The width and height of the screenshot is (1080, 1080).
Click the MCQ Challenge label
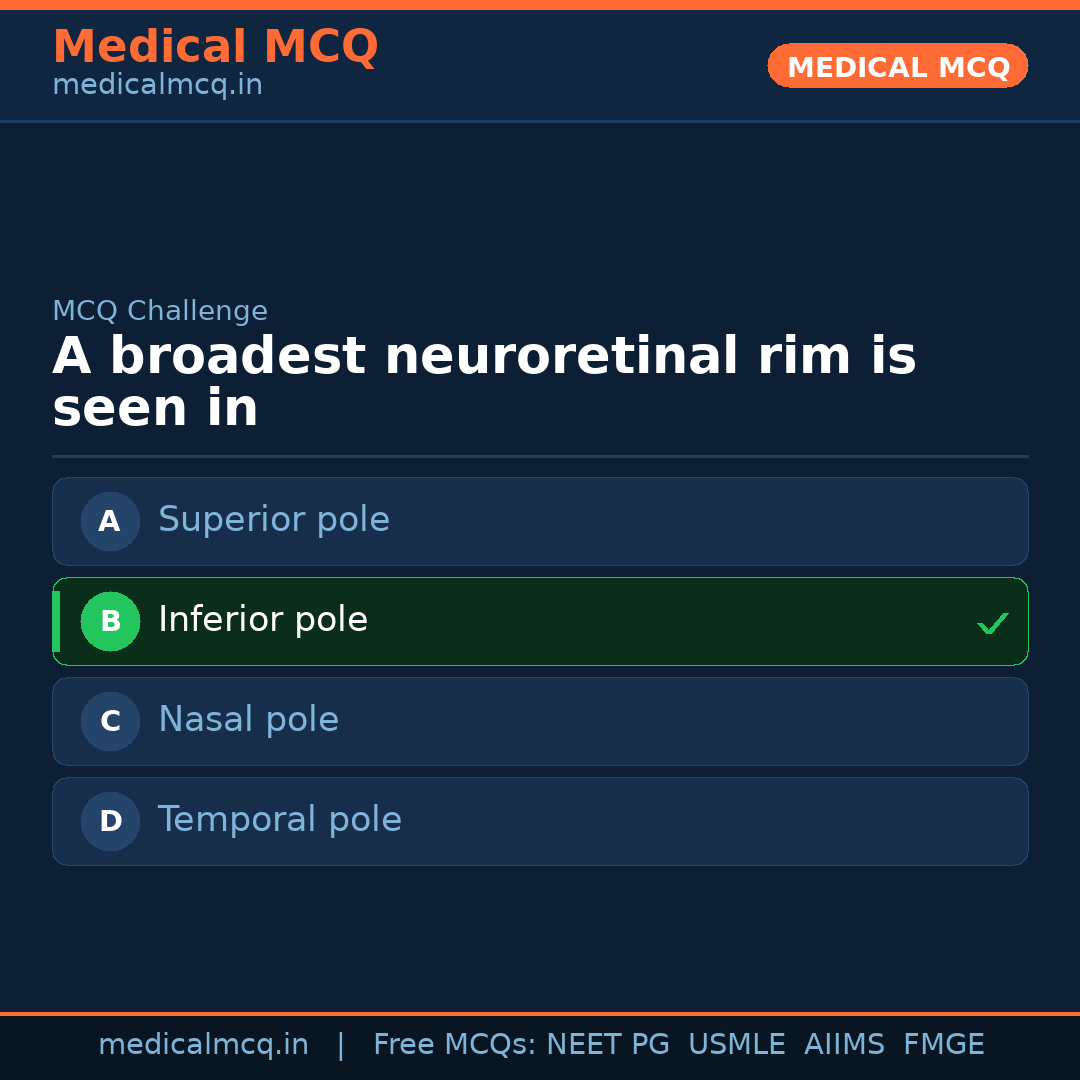[x=160, y=311]
